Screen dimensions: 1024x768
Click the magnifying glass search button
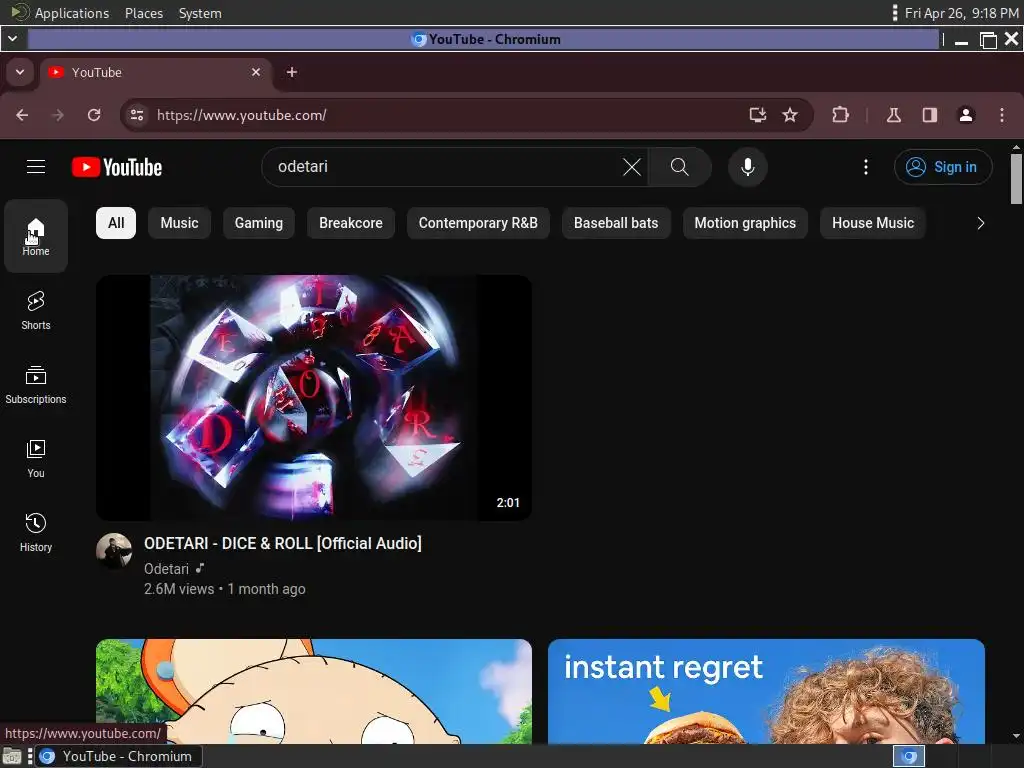click(x=679, y=167)
